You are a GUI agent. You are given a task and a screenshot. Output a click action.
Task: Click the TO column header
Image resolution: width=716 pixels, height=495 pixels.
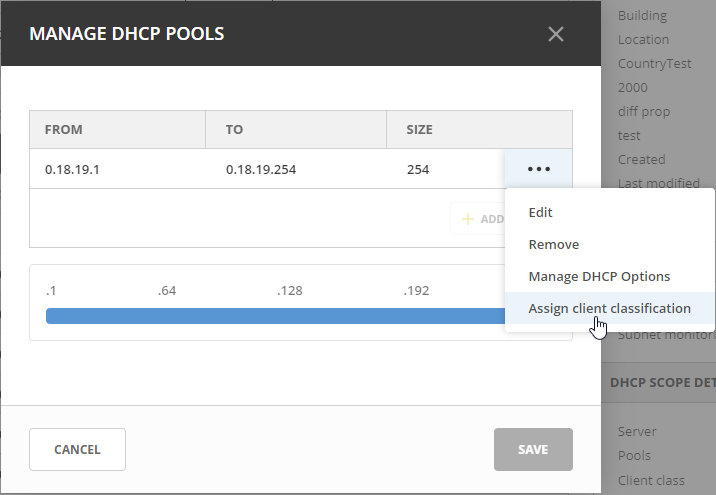[234, 130]
